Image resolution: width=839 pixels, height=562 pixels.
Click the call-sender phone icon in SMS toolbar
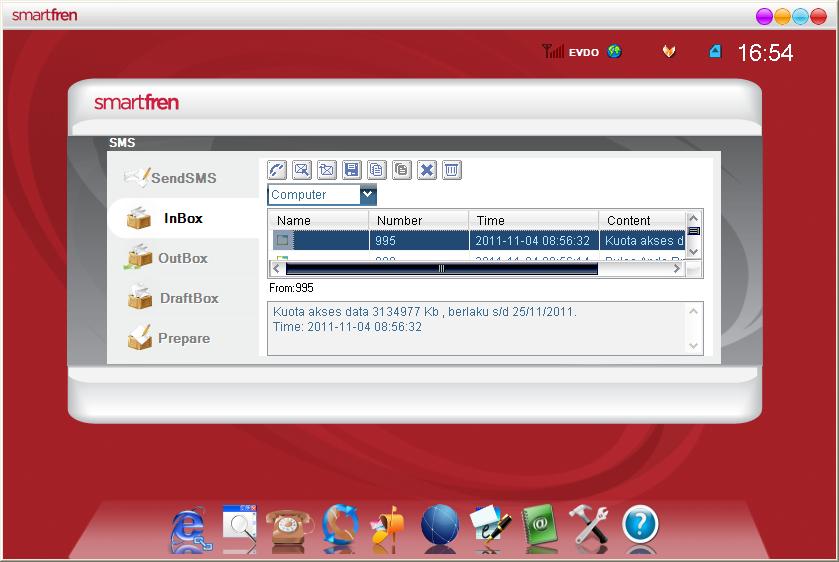point(277,170)
